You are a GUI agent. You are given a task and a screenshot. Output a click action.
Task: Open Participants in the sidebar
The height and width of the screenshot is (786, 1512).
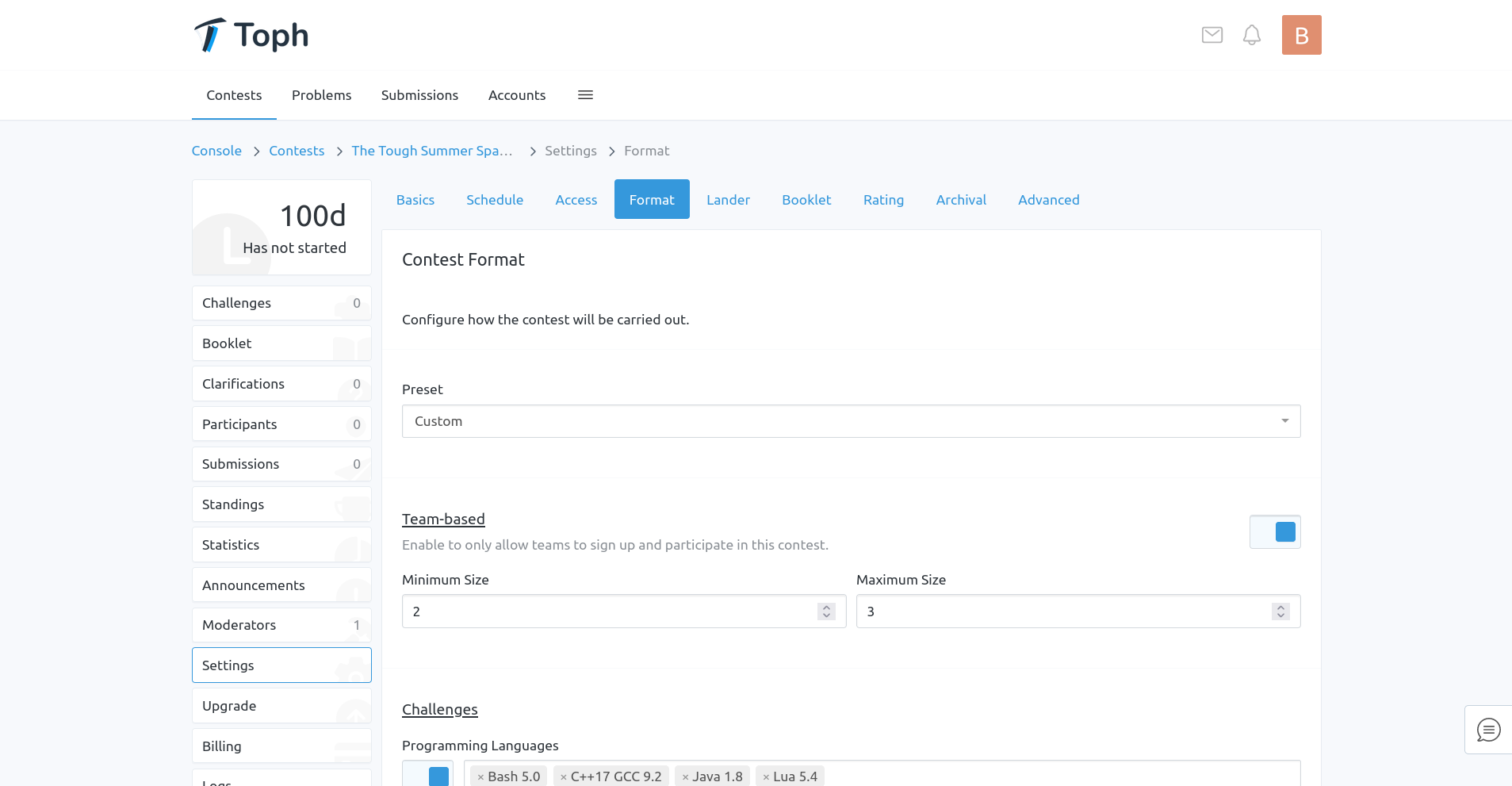click(x=281, y=424)
